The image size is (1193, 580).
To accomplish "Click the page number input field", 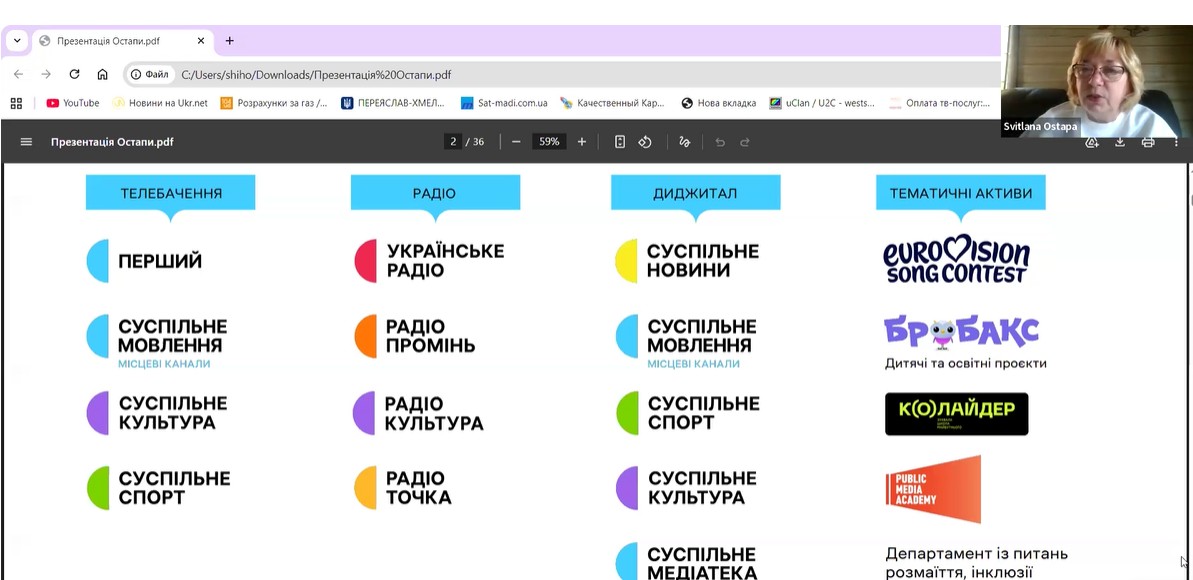I will tap(453, 142).
